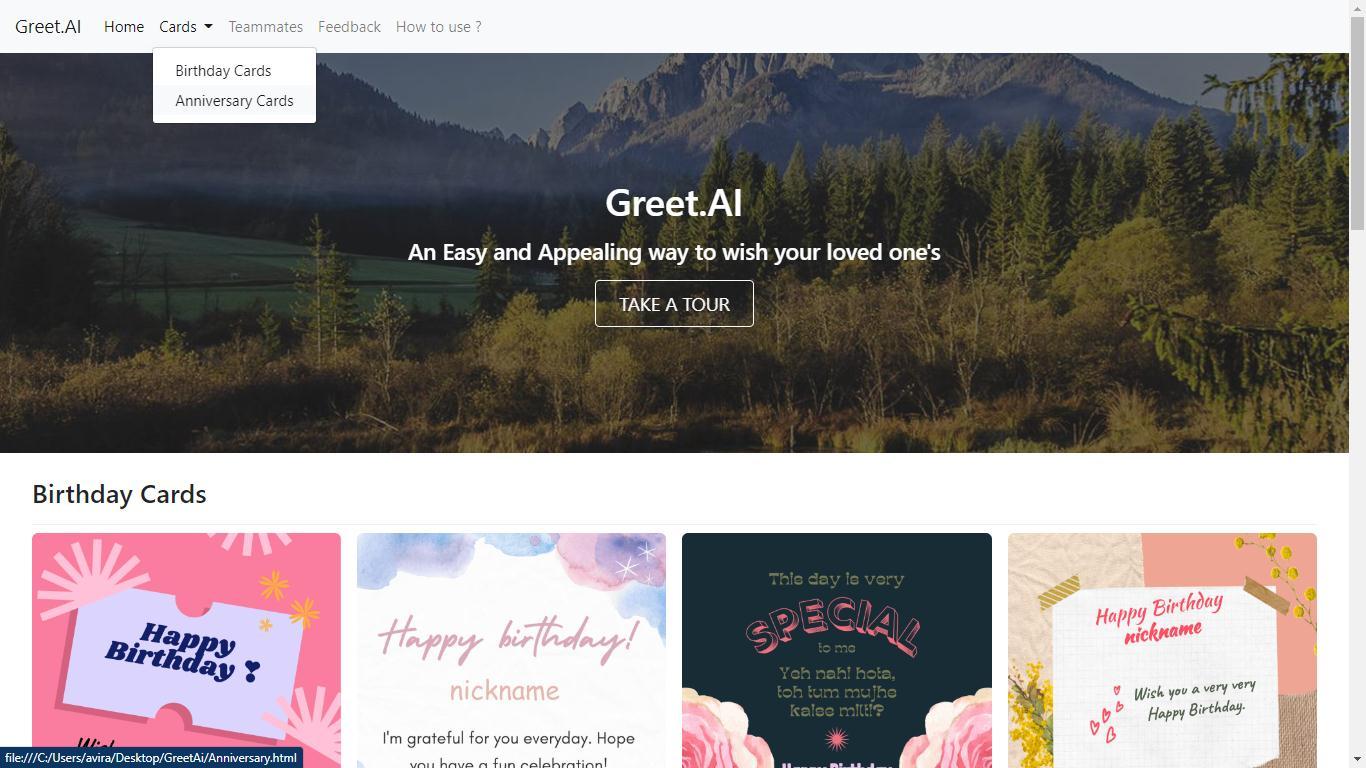This screenshot has height=768, width=1366.
Task: Select the watercolor Happy birthday nickname card
Action: click(x=511, y=650)
